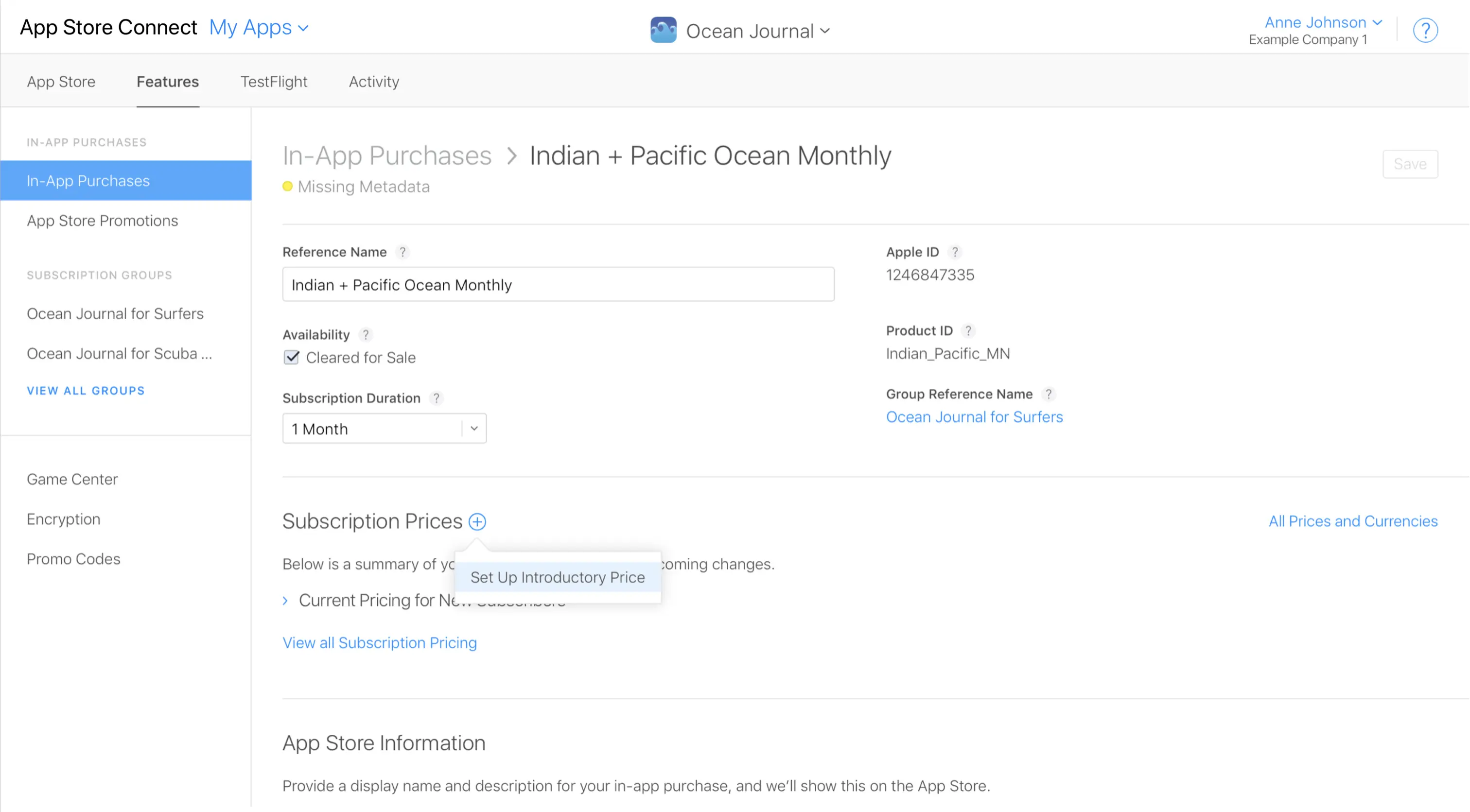Open the My Apps dropdown
Viewport: 1470px width, 812px height.
(x=259, y=27)
